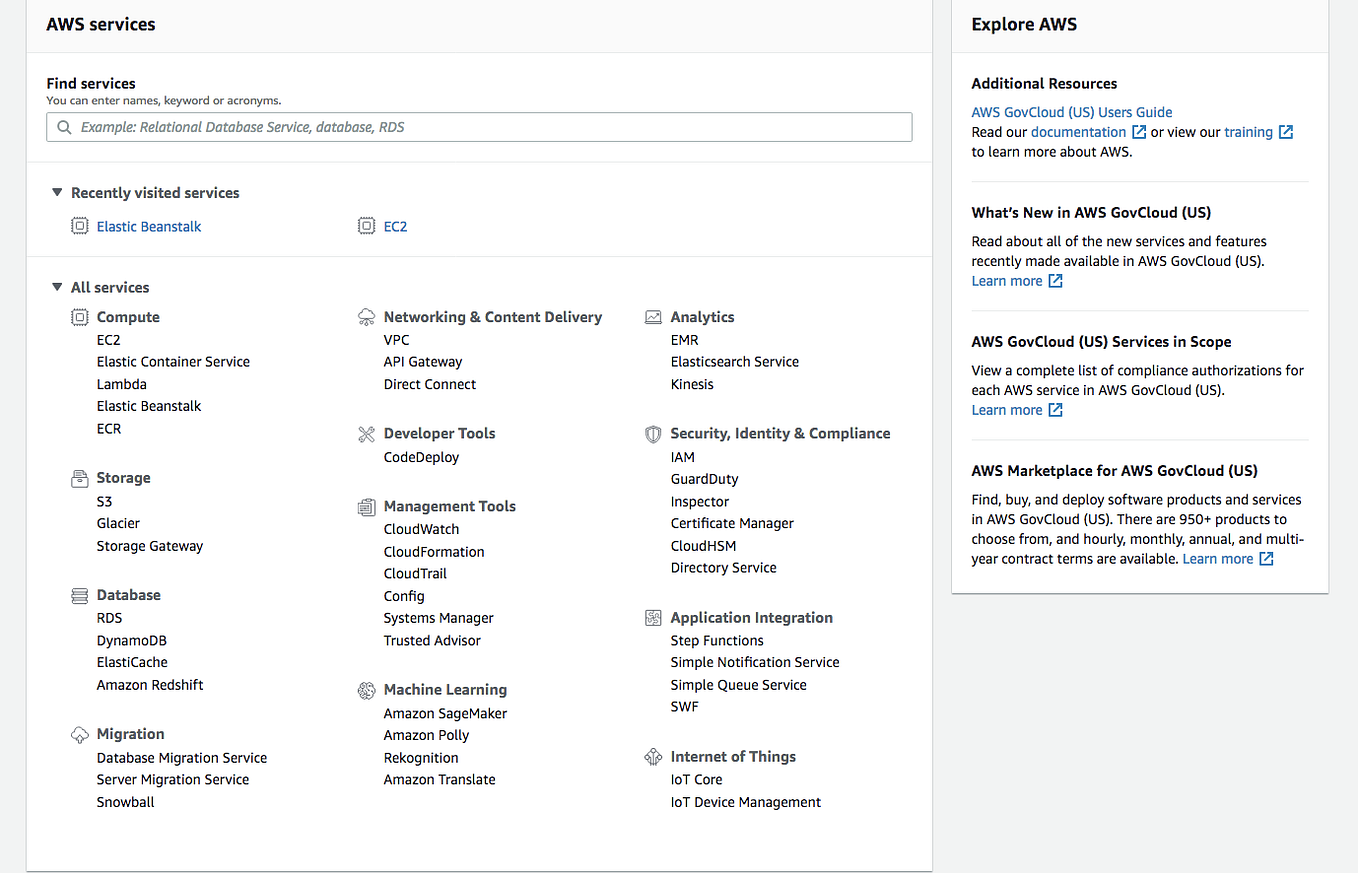Click Learn more under What's New in AWS GovCloud
Image resolution: width=1358 pixels, height=873 pixels.
[x=1009, y=280]
